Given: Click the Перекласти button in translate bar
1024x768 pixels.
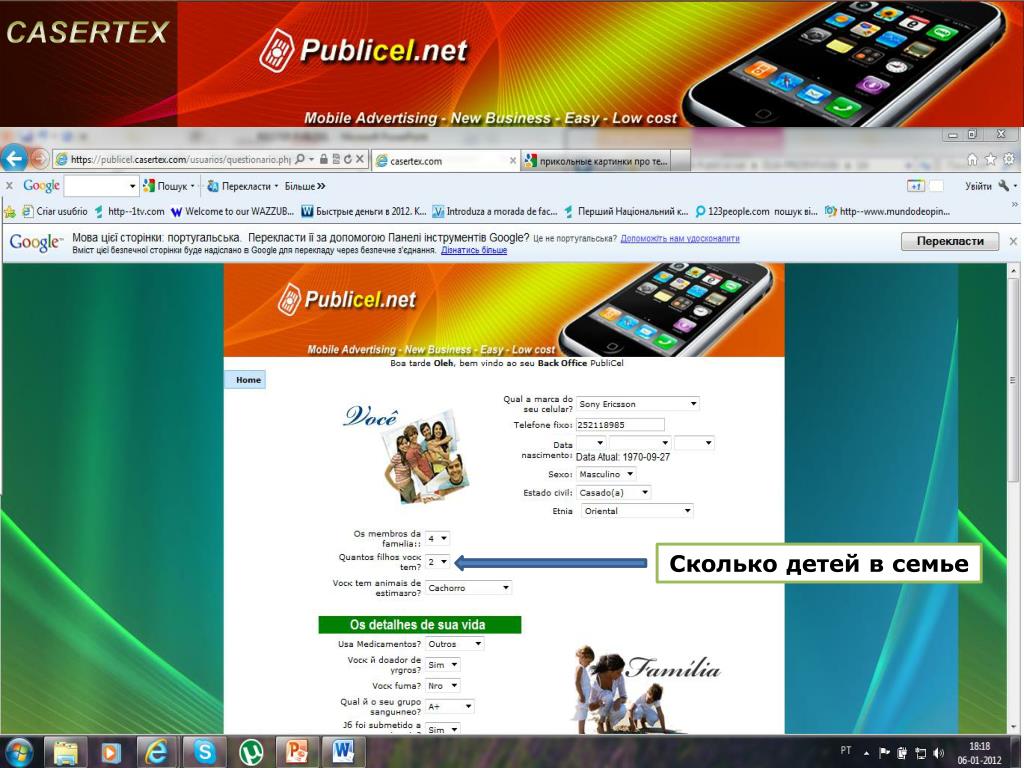Looking at the screenshot, I should (x=950, y=241).
